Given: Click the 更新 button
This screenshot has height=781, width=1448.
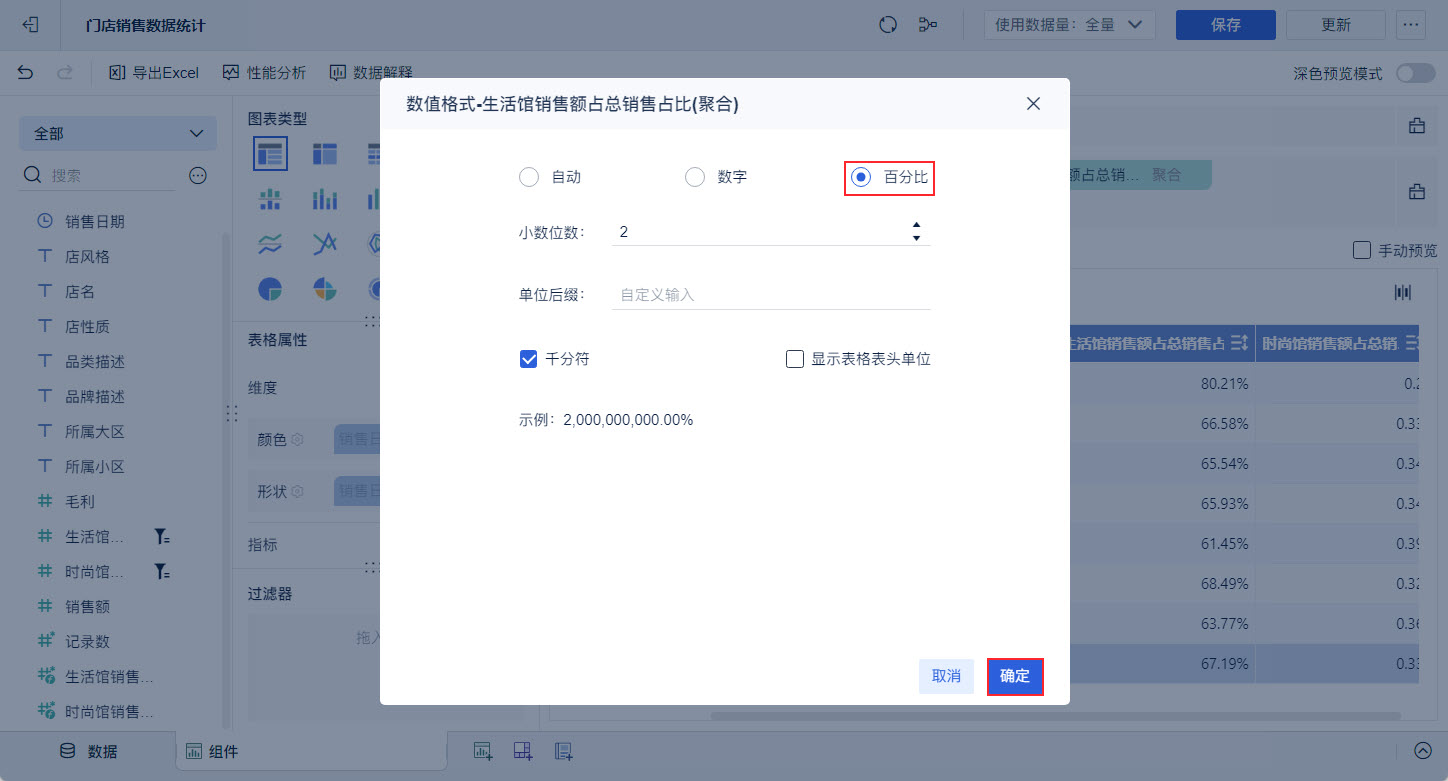Looking at the screenshot, I should click(1336, 25).
